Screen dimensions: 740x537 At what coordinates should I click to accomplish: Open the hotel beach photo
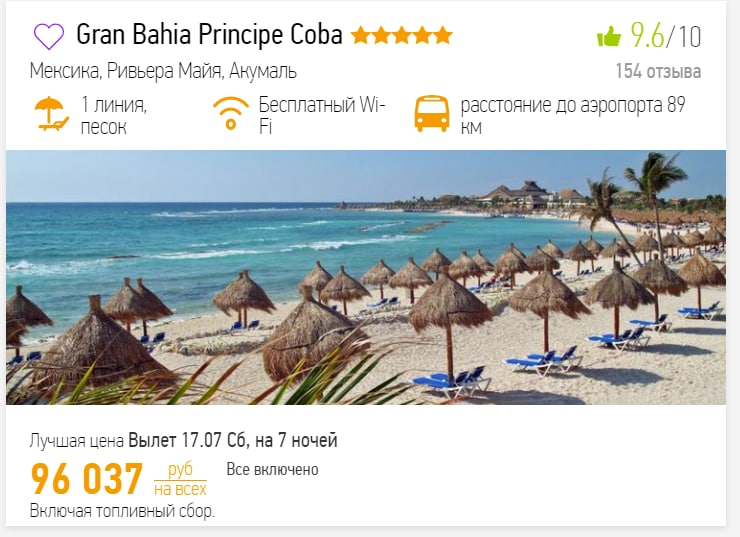(x=366, y=277)
